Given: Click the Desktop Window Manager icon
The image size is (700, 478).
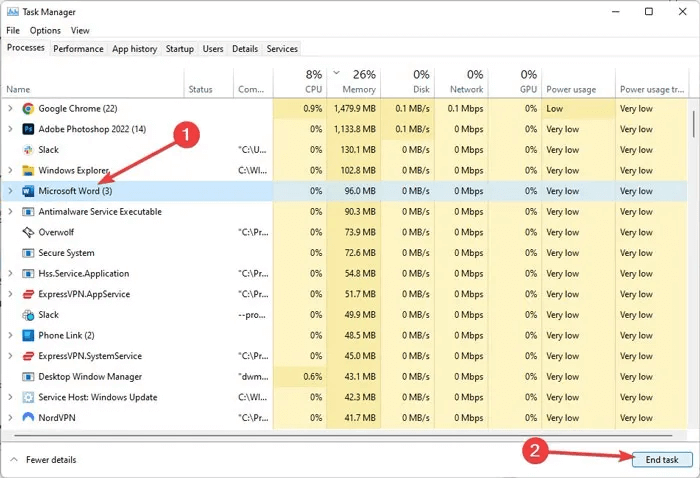Looking at the screenshot, I should click(x=28, y=377).
